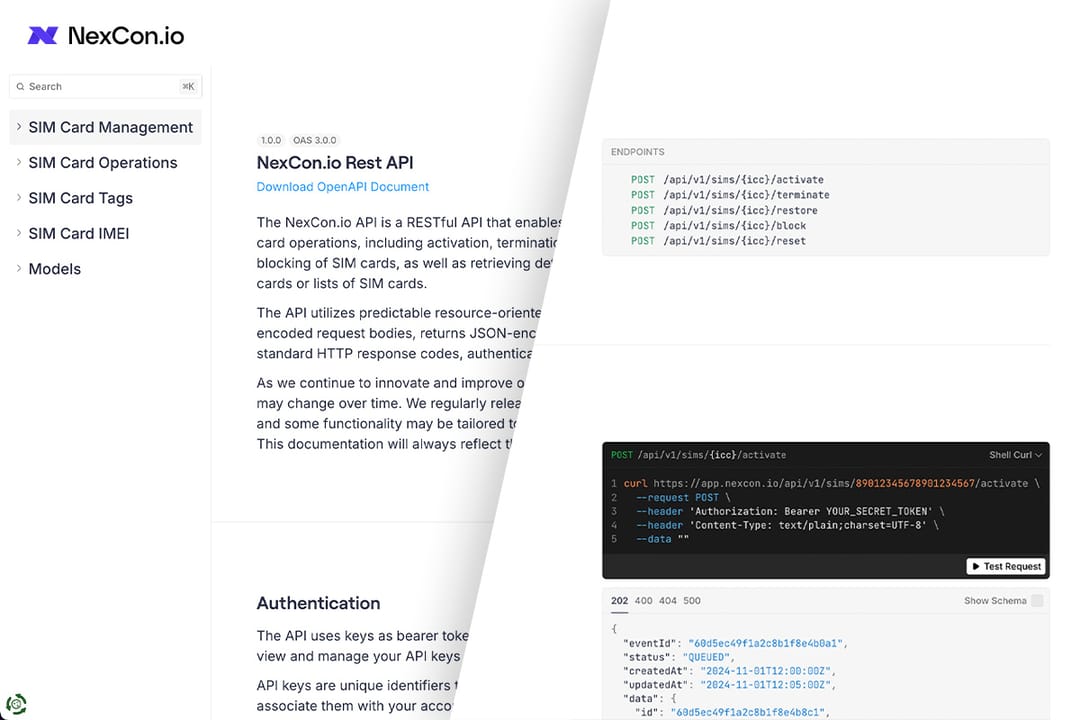Click the OAS 3.0.0 badge
1080x720 pixels.
[x=315, y=140]
